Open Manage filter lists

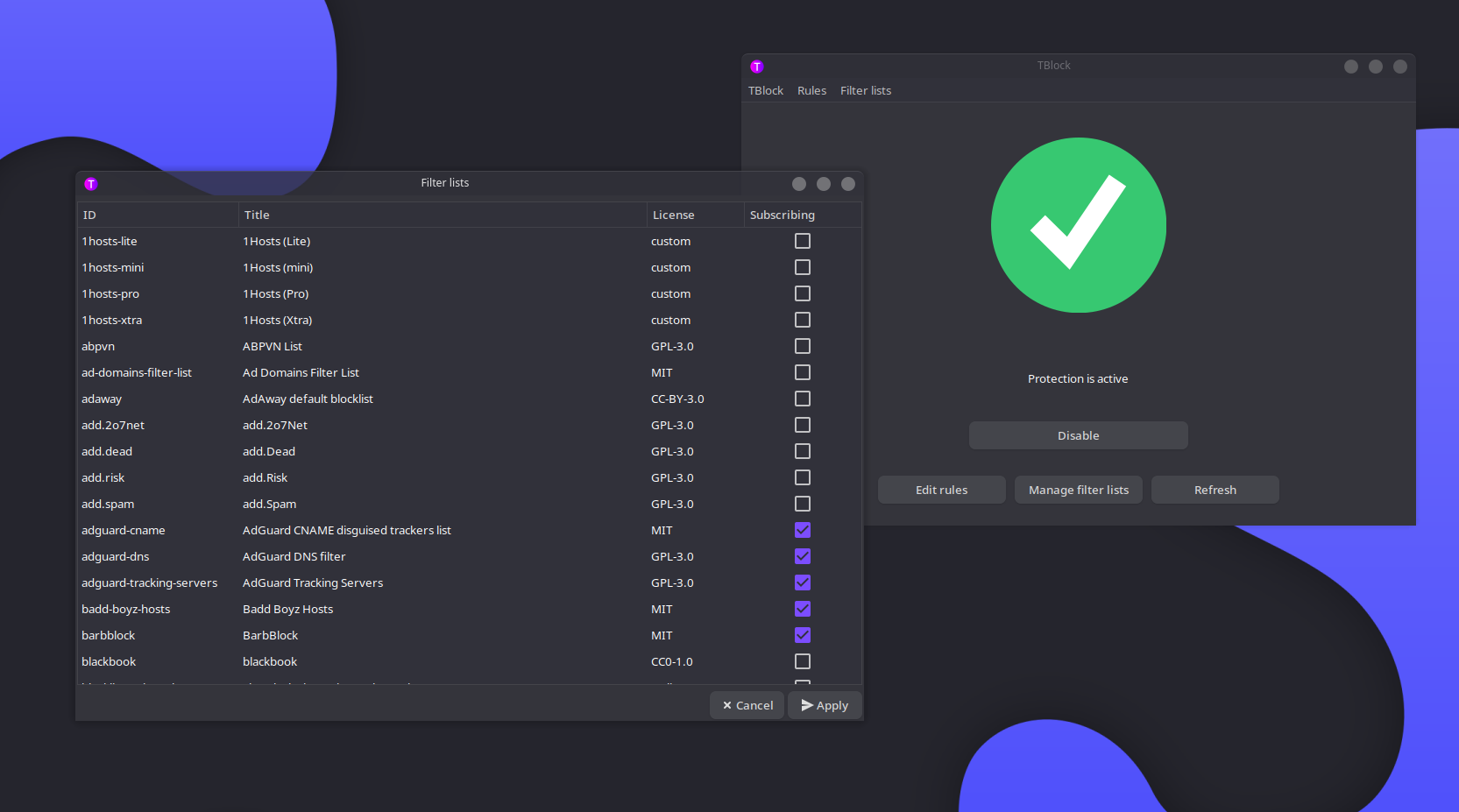pyautogui.click(x=1078, y=490)
